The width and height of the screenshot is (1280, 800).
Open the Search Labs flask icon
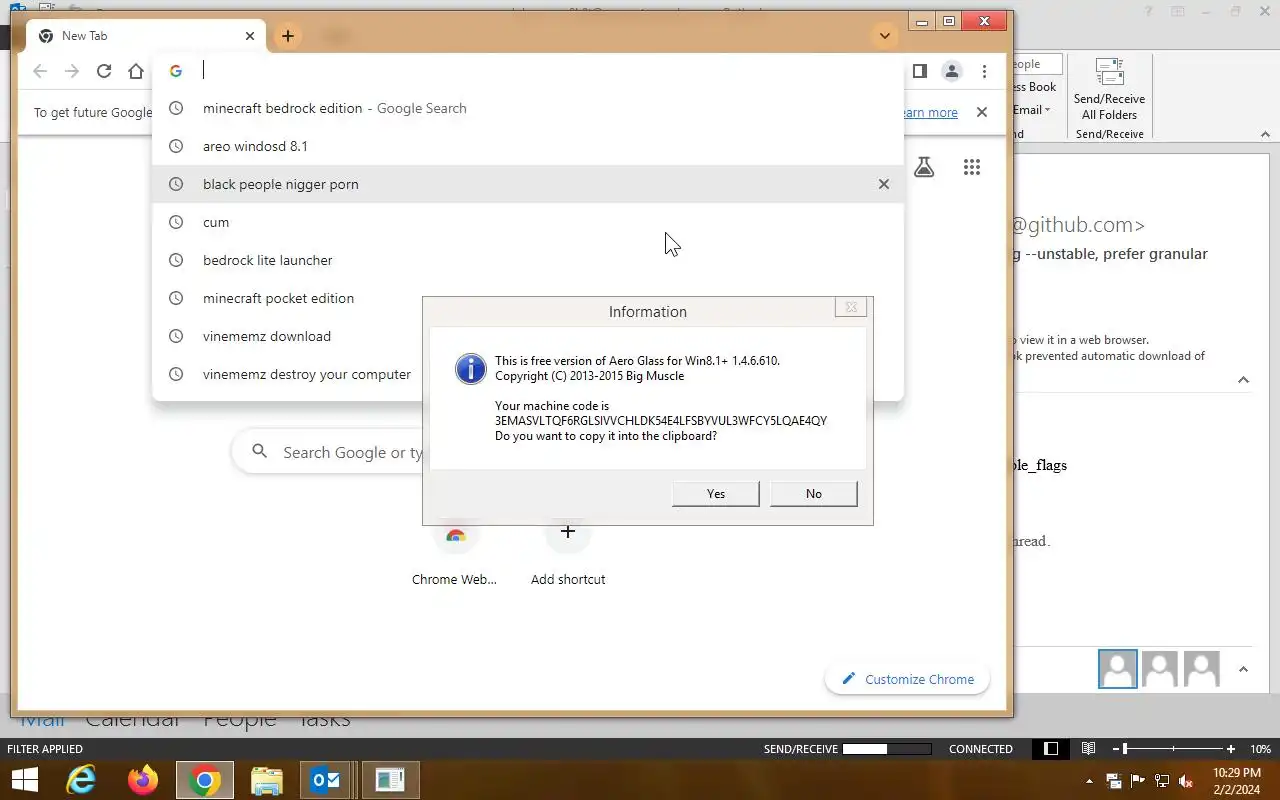(924, 167)
